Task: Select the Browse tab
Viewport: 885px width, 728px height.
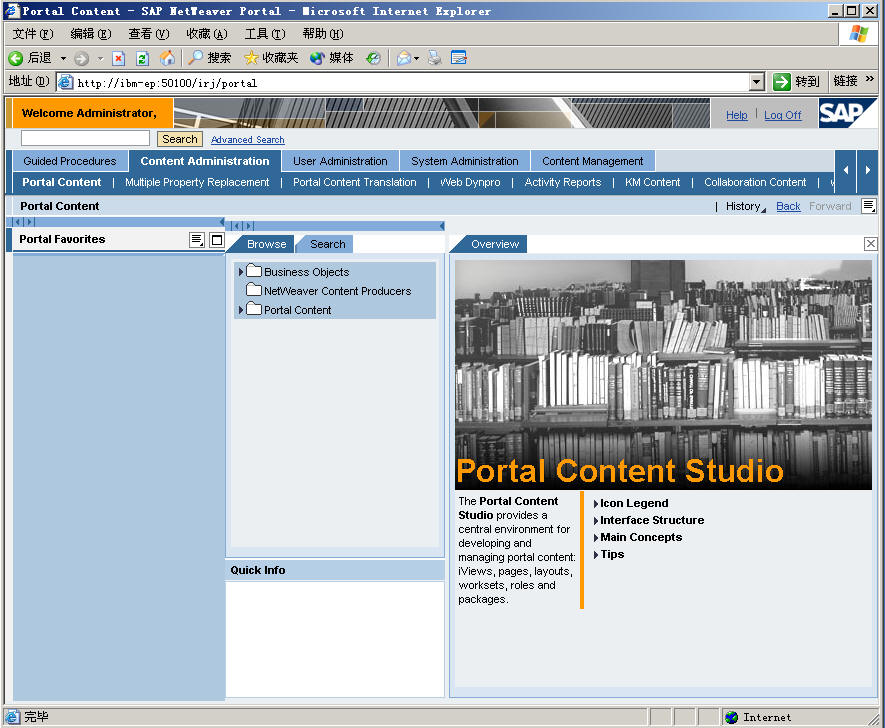Action: (266, 244)
